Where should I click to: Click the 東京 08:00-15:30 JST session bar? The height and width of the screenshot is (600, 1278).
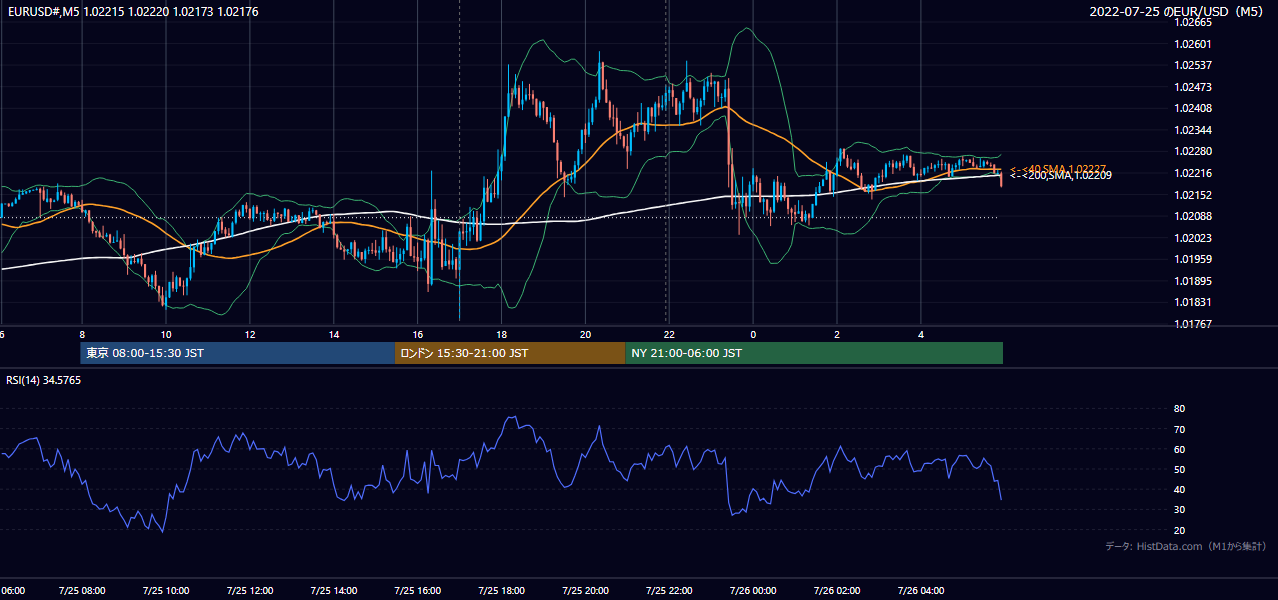point(238,353)
